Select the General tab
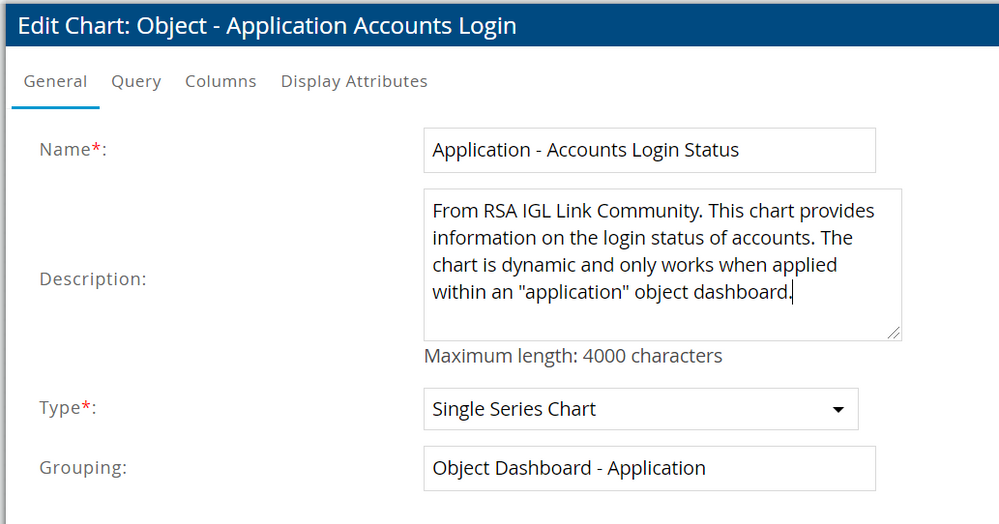 [x=55, y=82]
